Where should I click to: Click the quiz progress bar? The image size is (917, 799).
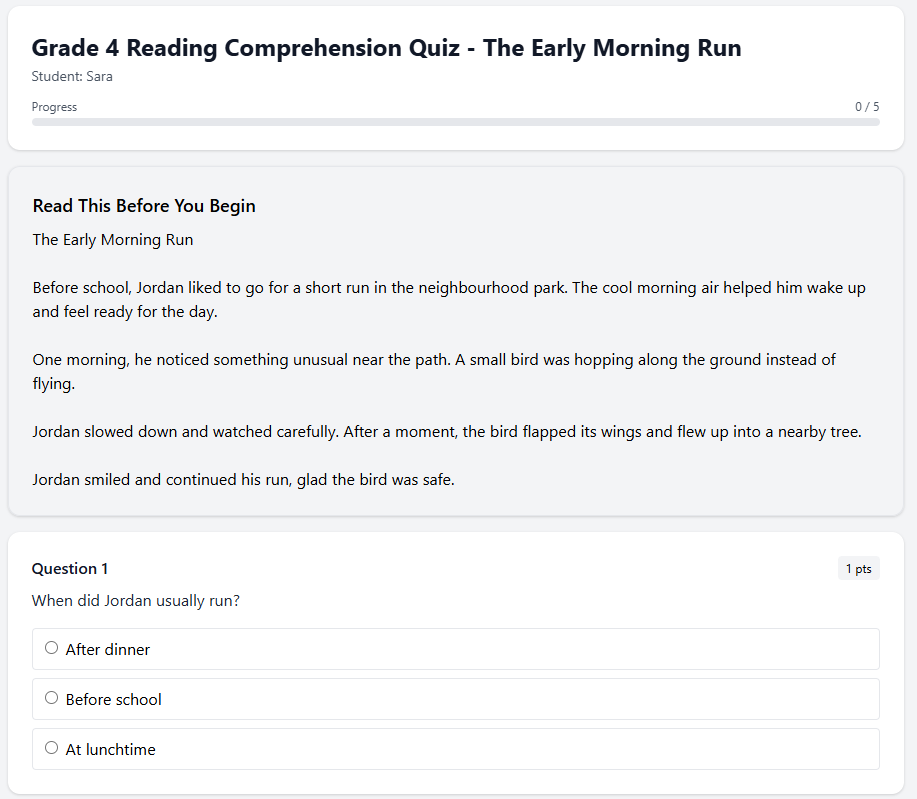[x=455, y=123]
